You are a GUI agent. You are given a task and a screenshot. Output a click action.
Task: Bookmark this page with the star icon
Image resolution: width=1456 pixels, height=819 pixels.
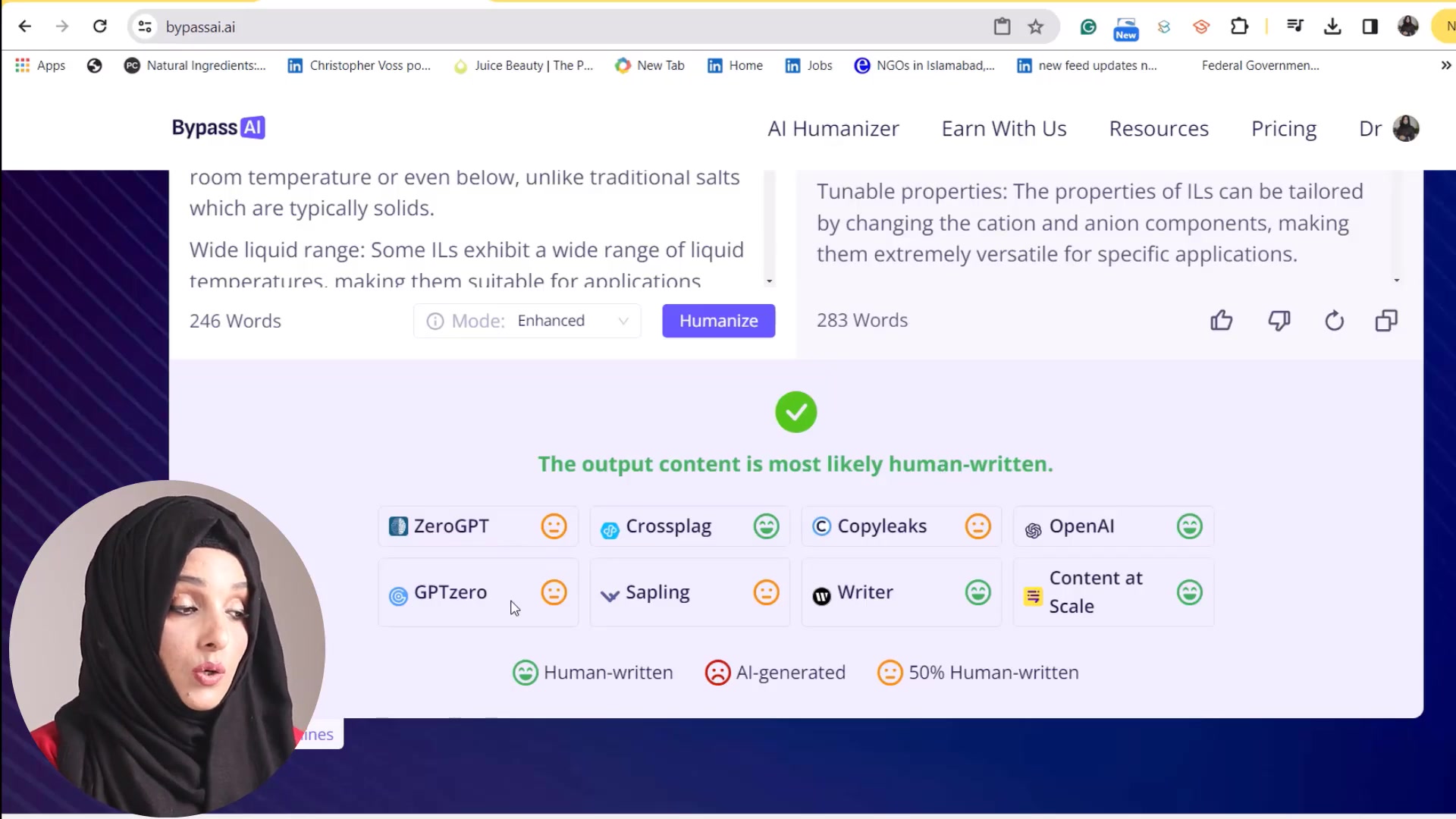pyautogui.click(x=1036, y=27)
